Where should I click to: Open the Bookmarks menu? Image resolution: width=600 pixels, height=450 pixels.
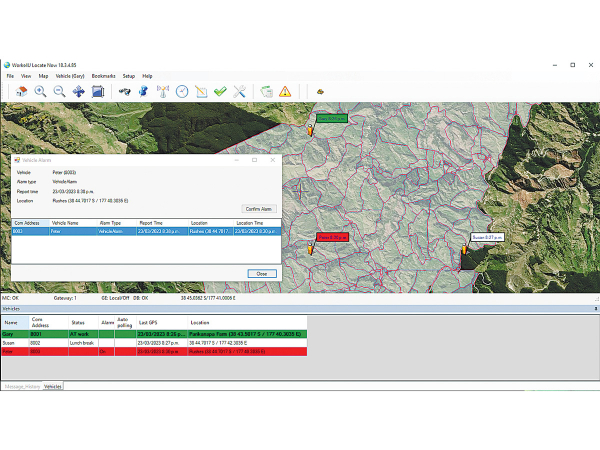(x=103, y=76)
